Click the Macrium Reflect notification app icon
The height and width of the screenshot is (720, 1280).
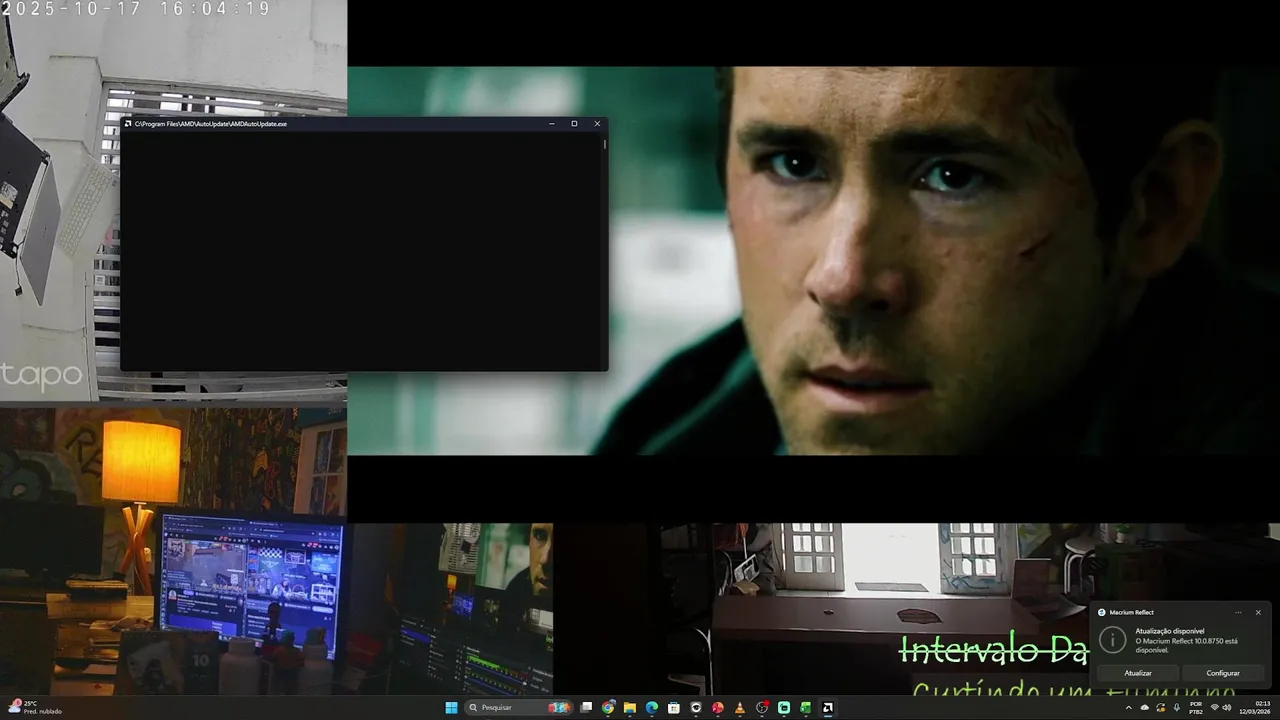tap(1102, 612)
